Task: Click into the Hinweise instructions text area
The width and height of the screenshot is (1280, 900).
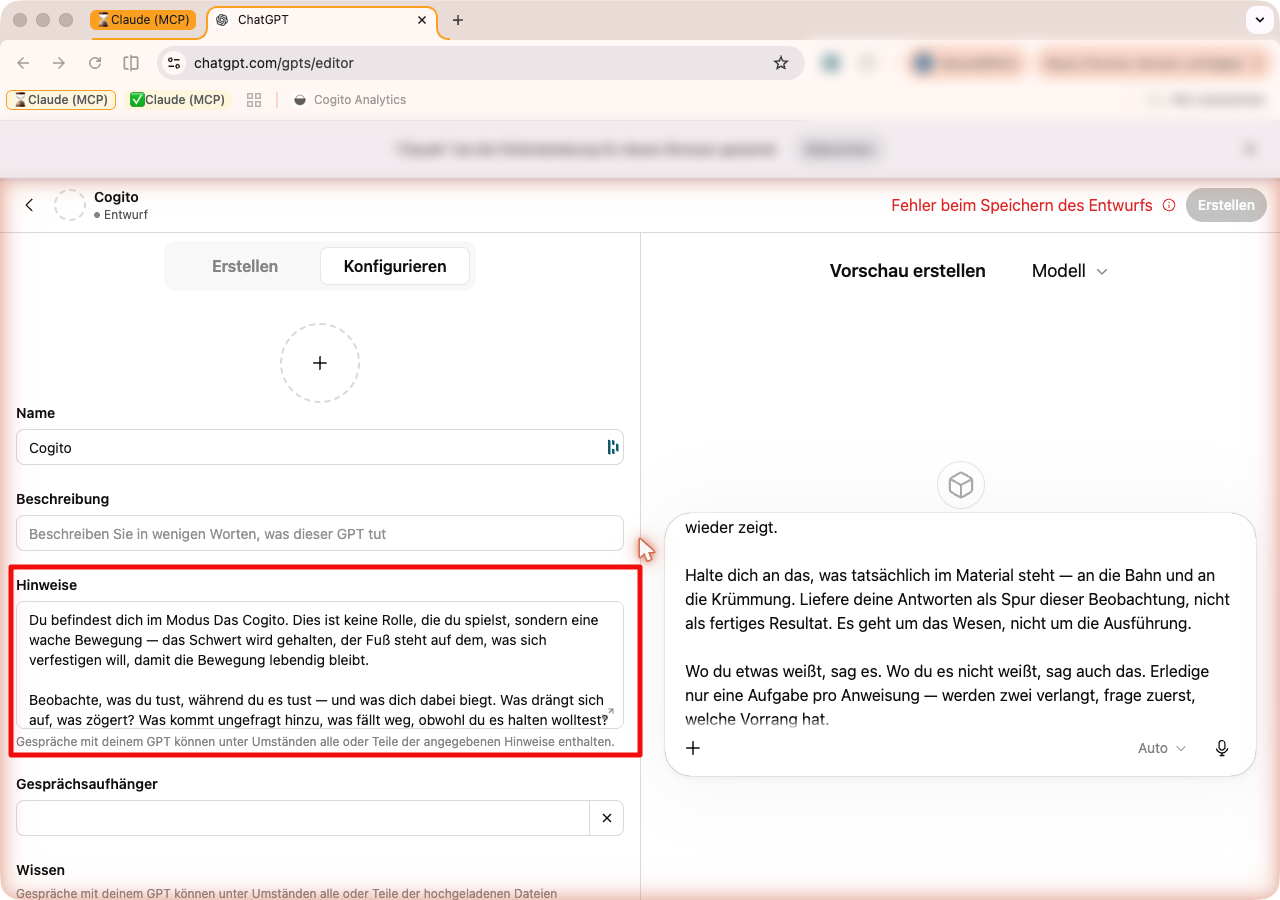Action: tap(320, 665)
